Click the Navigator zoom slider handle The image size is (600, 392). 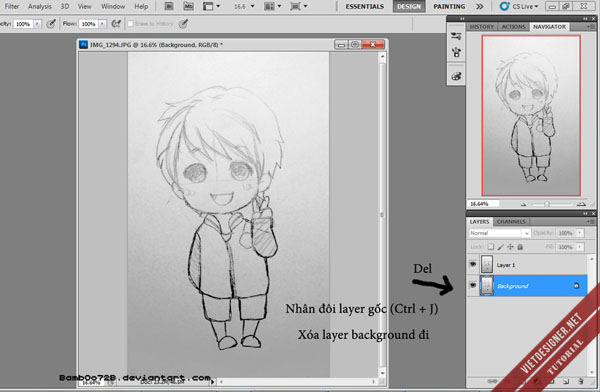click(547, 204)
